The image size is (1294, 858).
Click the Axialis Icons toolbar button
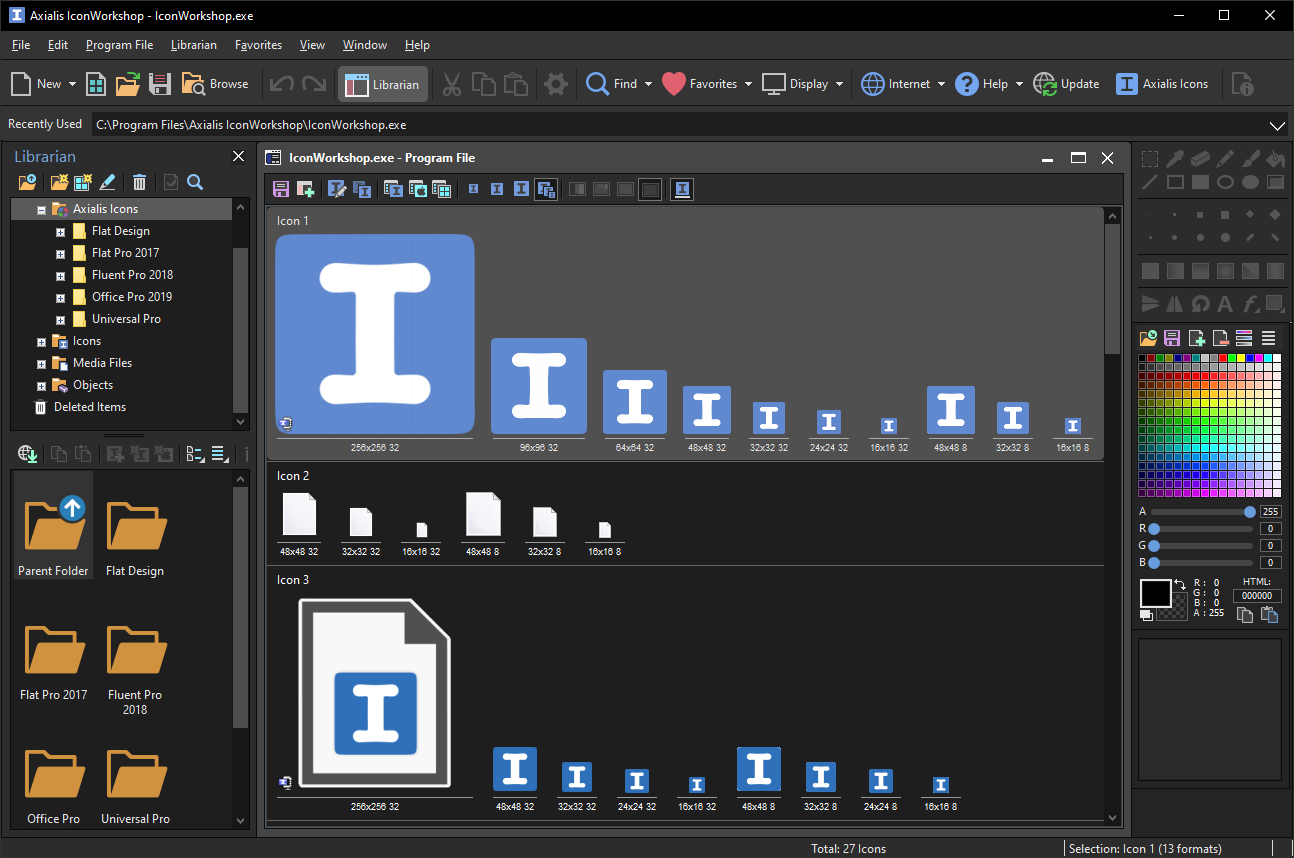1162,84
